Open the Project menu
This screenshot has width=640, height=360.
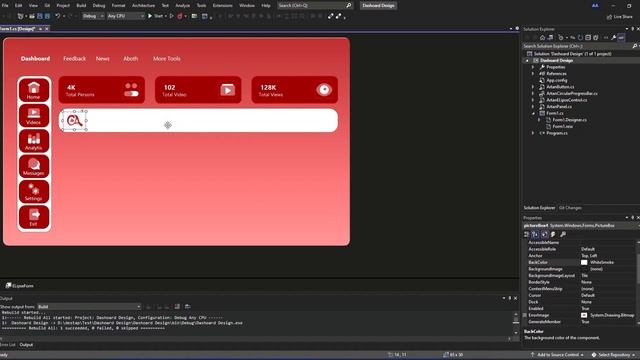63,5
